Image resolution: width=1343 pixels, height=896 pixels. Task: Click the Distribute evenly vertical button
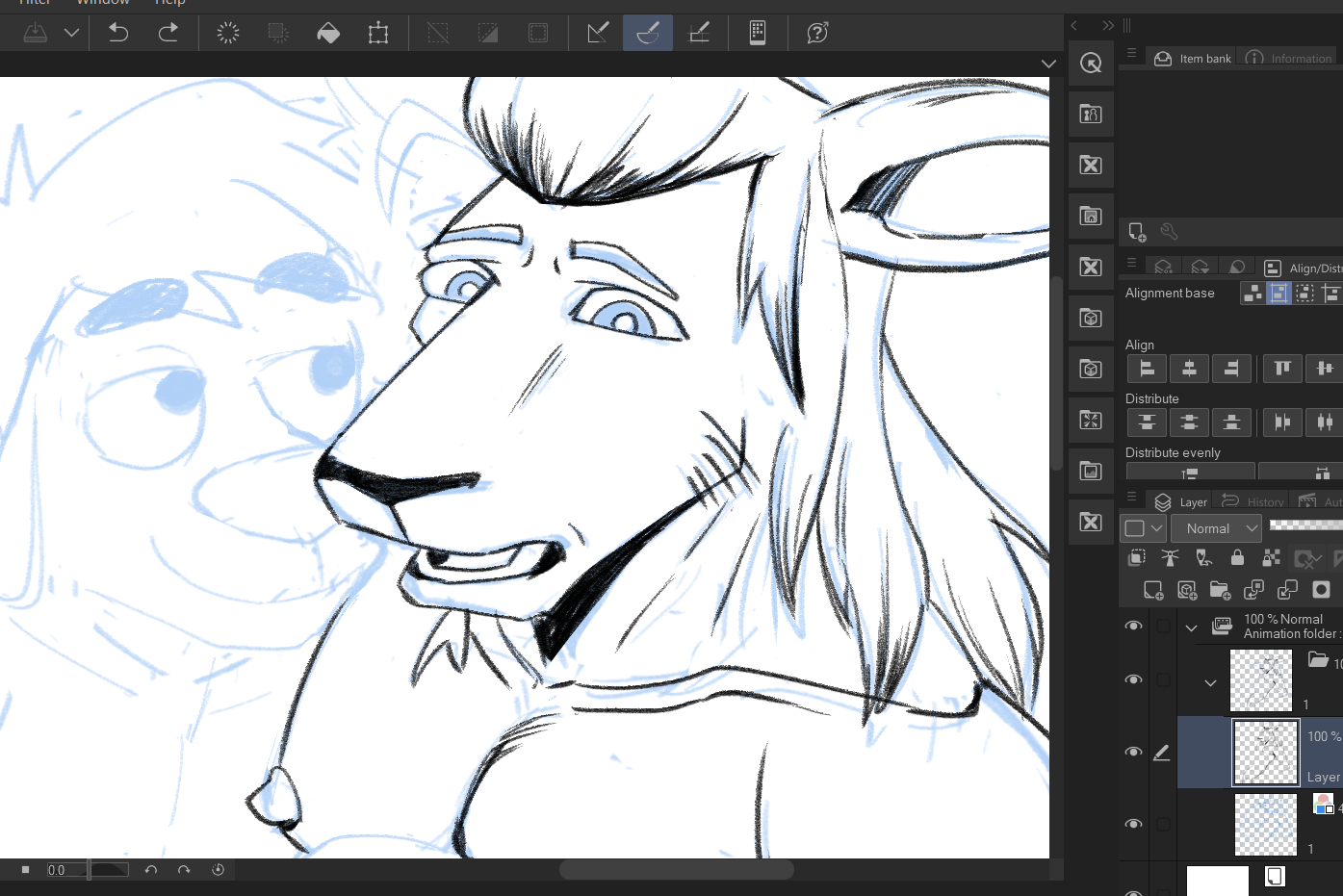tap(1190, 473)
